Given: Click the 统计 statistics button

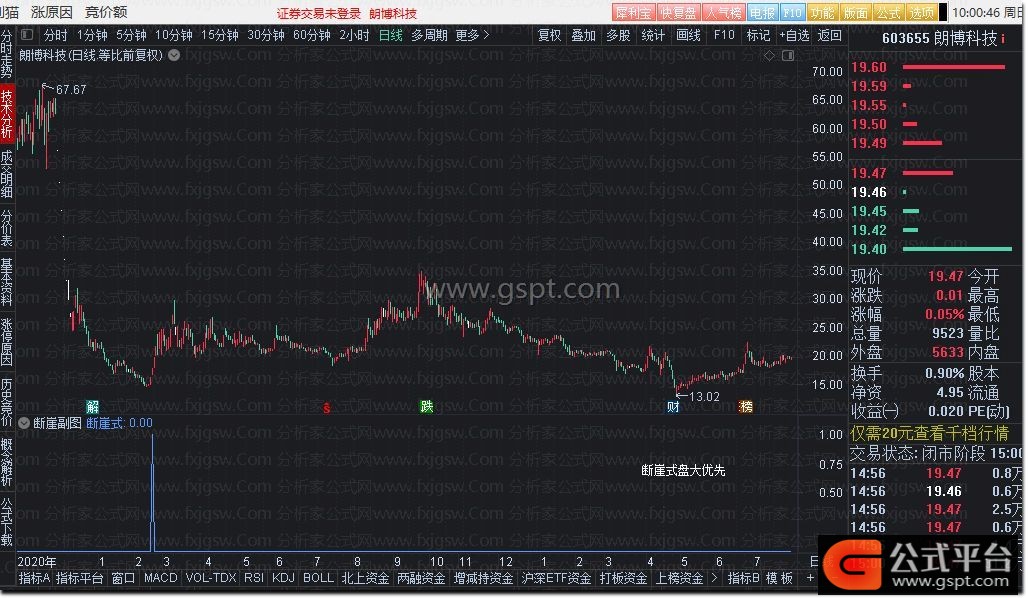Looking at the screenshot, I should (x=653, y=35).
